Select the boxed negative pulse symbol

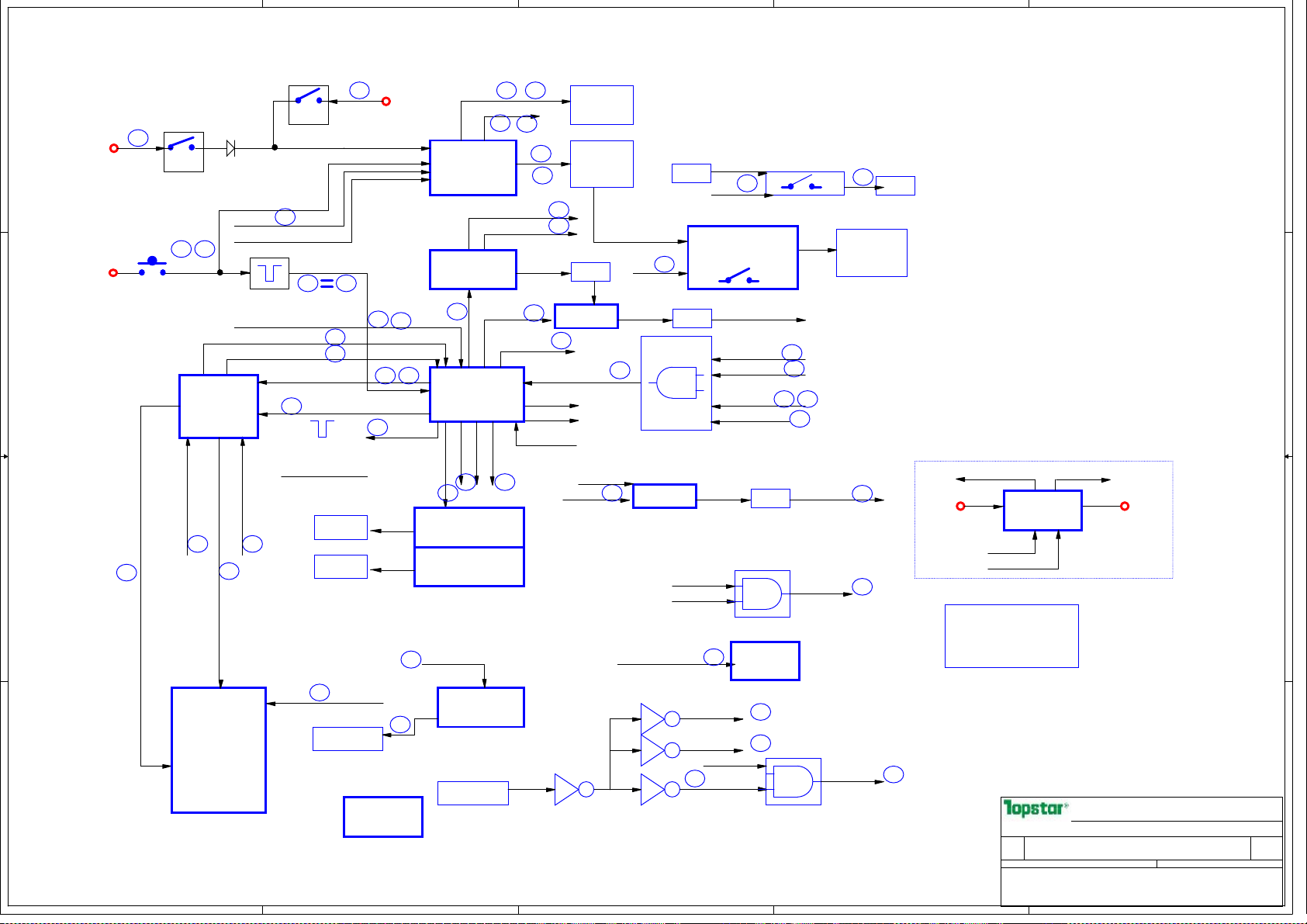[269, 274]
